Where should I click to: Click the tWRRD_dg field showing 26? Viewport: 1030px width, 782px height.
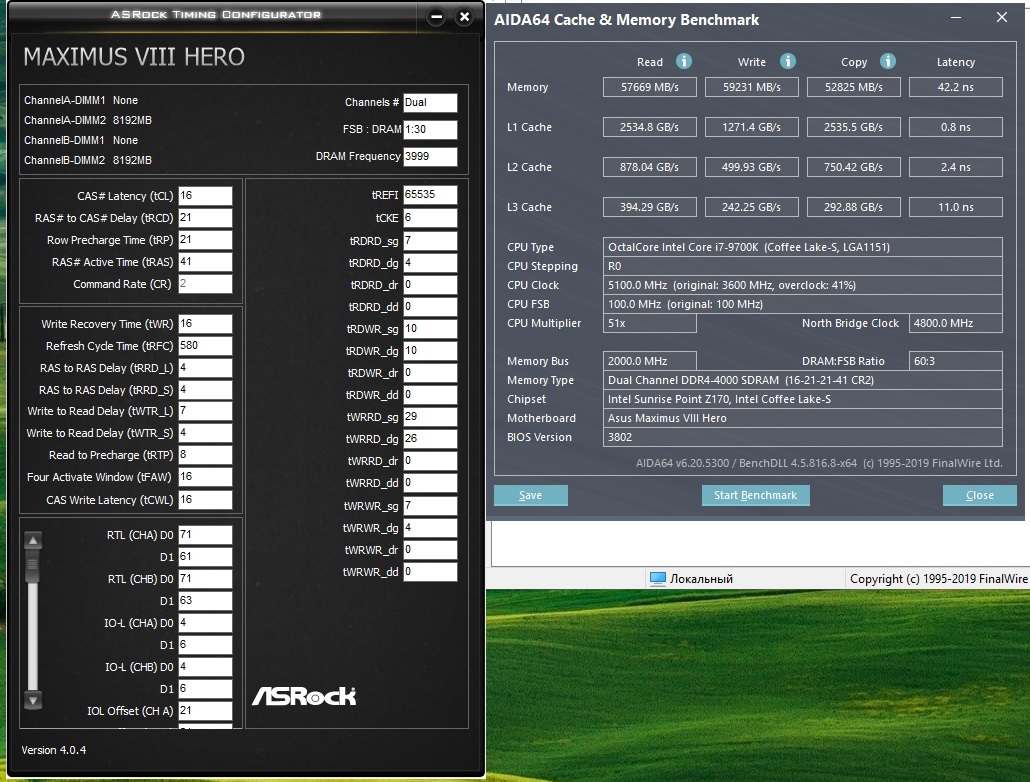pos(430,439)
